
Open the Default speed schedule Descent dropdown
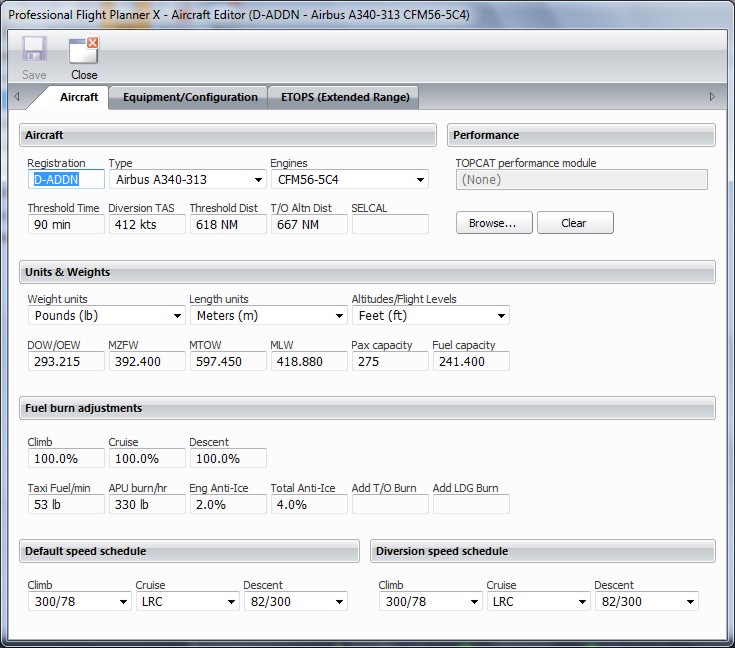[x=296, y=602]
